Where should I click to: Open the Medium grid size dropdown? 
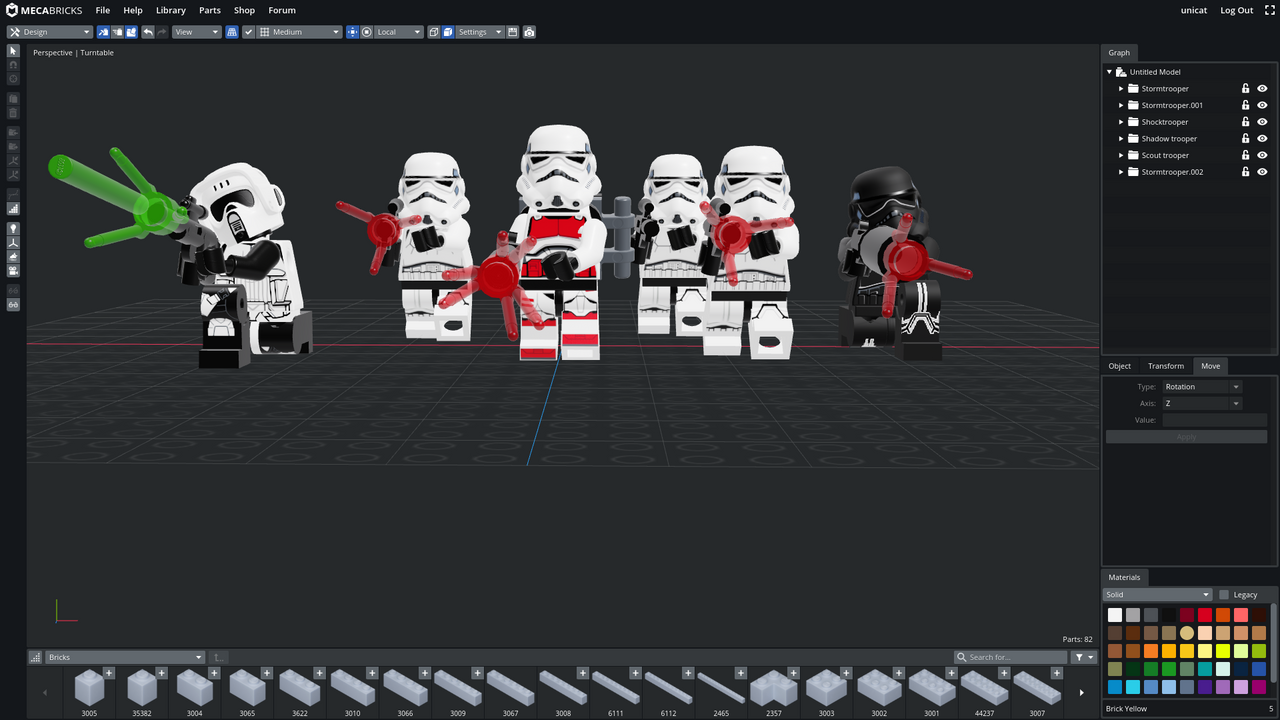coord(300,32)
